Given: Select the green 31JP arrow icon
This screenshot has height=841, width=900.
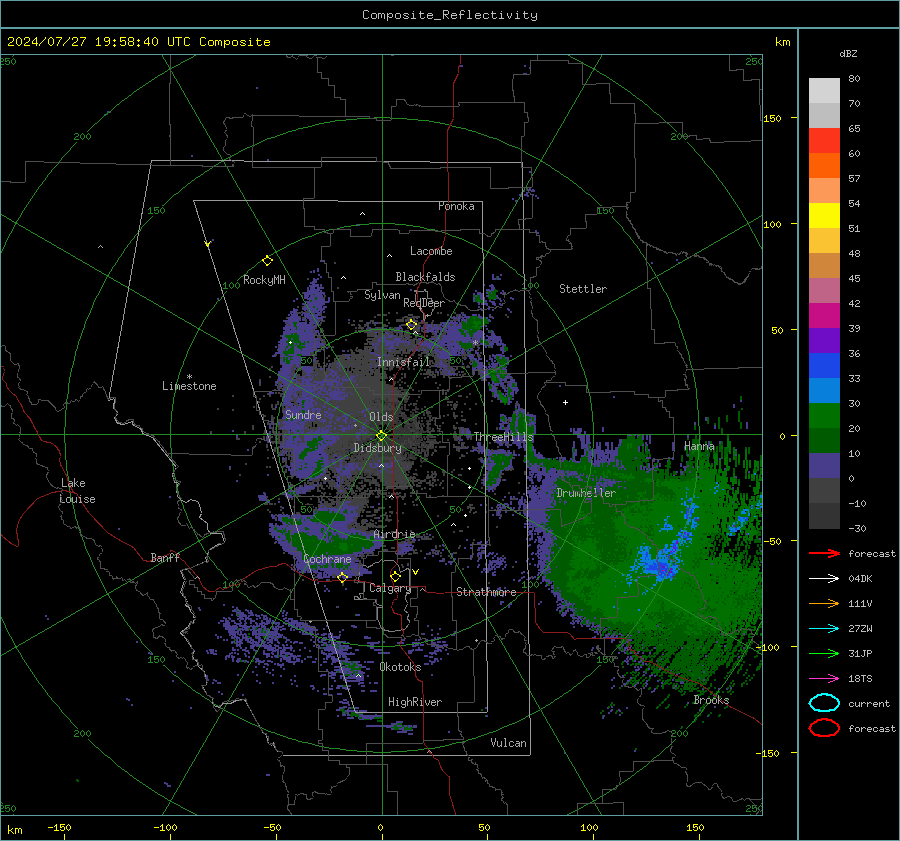Looking at the screenshot, I should [824, 653].
